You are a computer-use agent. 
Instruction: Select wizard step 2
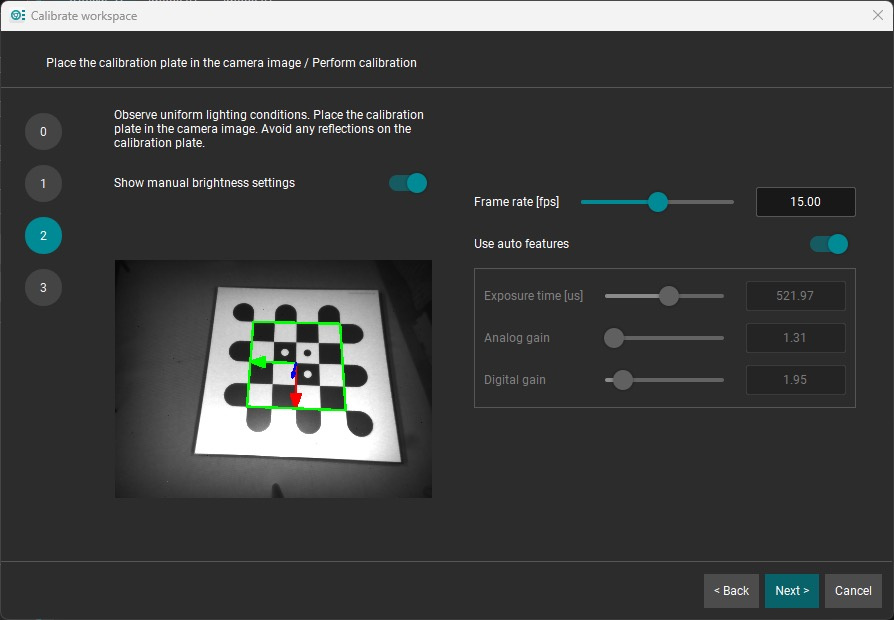pos(43,236)
